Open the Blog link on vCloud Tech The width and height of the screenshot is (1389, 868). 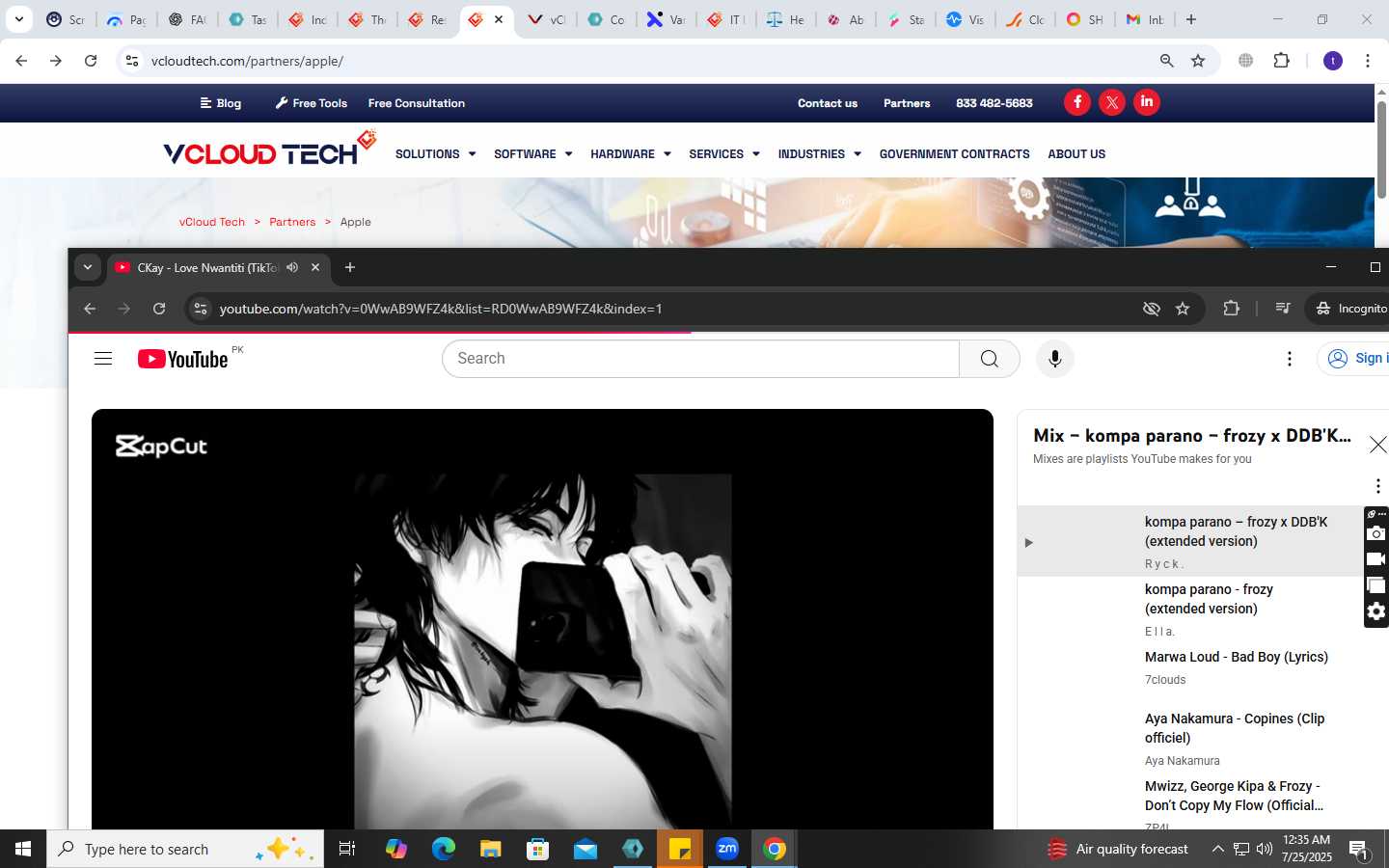point(221,103)
